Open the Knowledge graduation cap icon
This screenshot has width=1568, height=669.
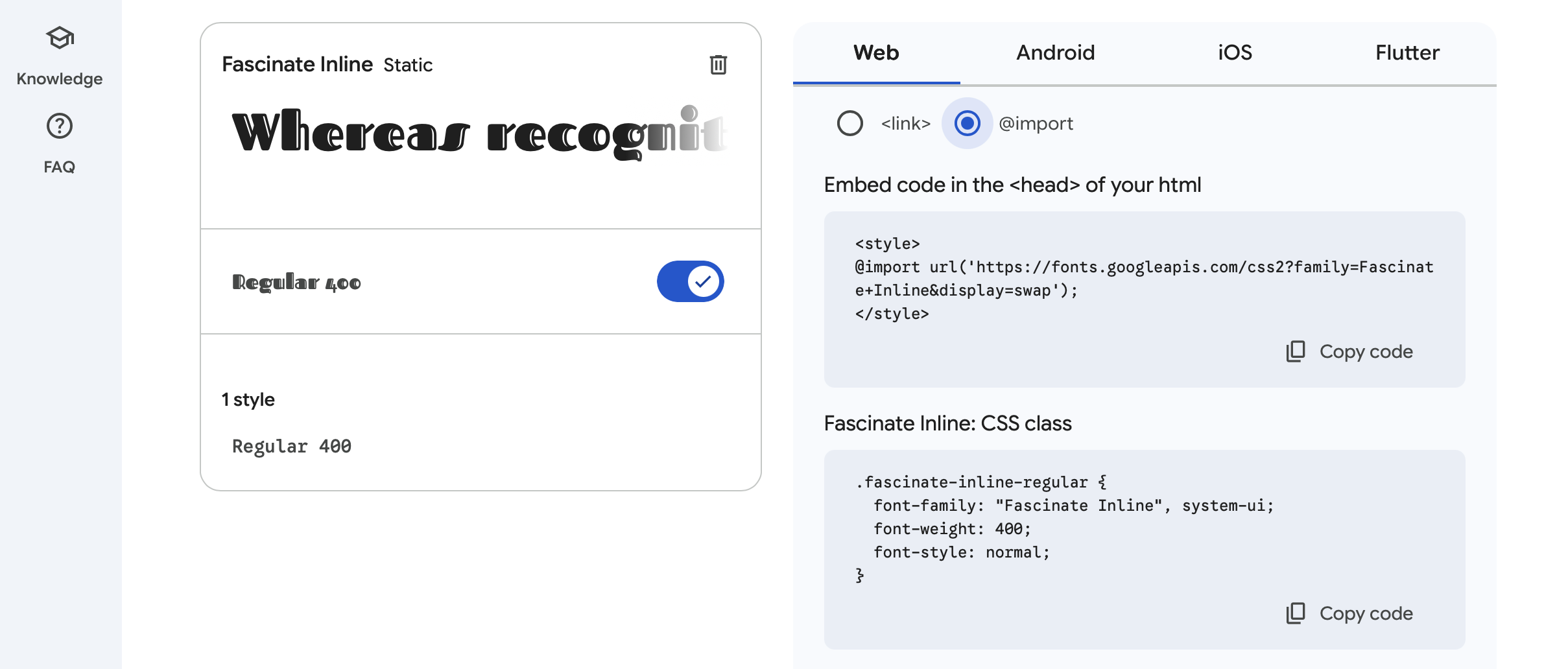60,38
